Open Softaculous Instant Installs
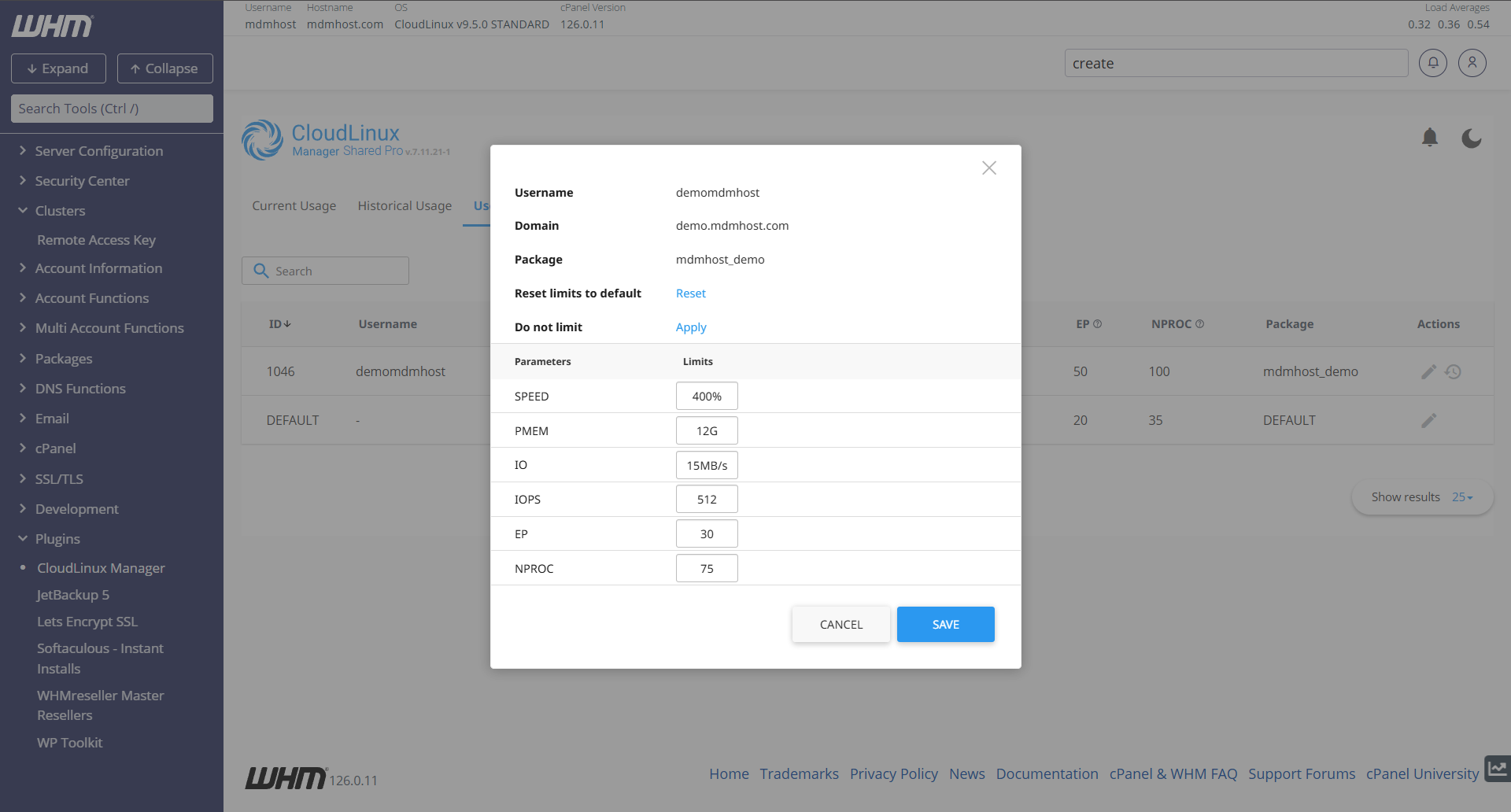The image size is (1511, 812). point(100,658)
